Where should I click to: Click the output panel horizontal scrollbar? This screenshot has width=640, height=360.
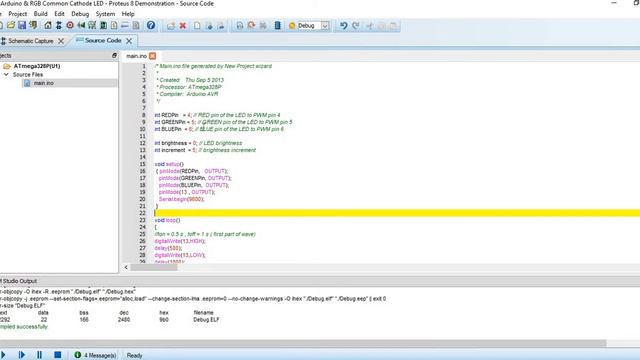[303, 343]
